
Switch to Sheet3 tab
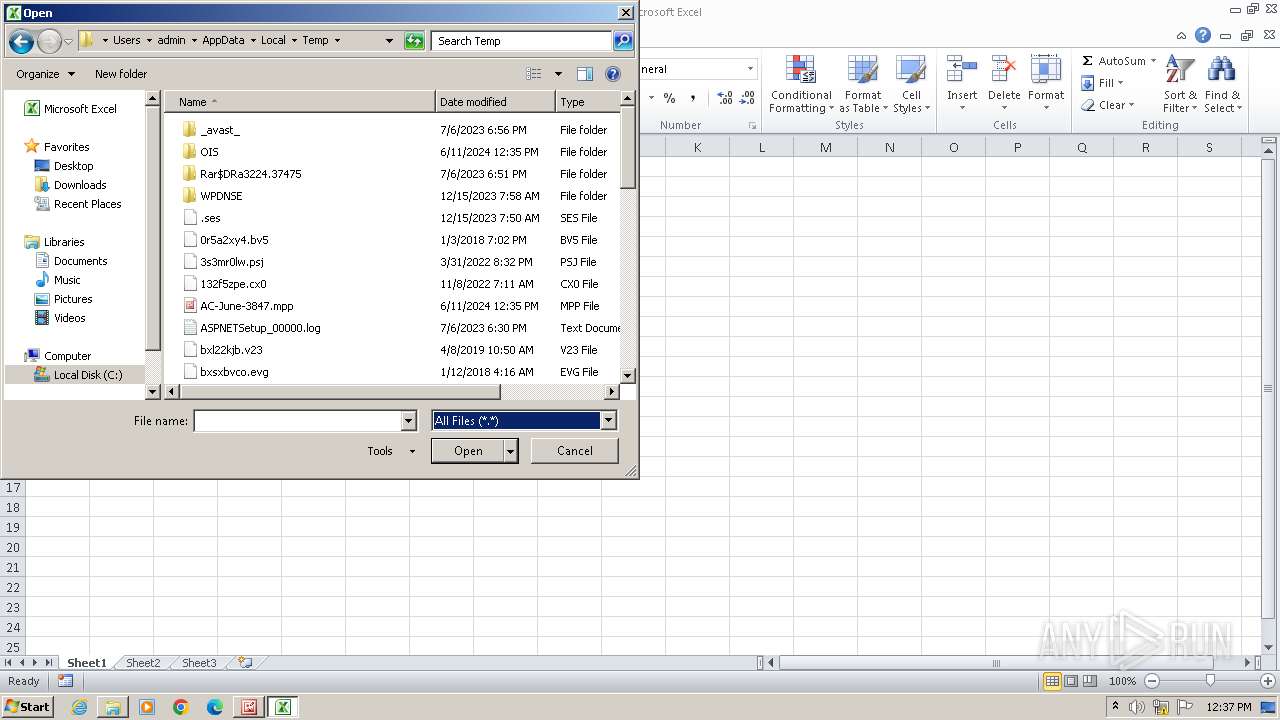coord(198,663)
